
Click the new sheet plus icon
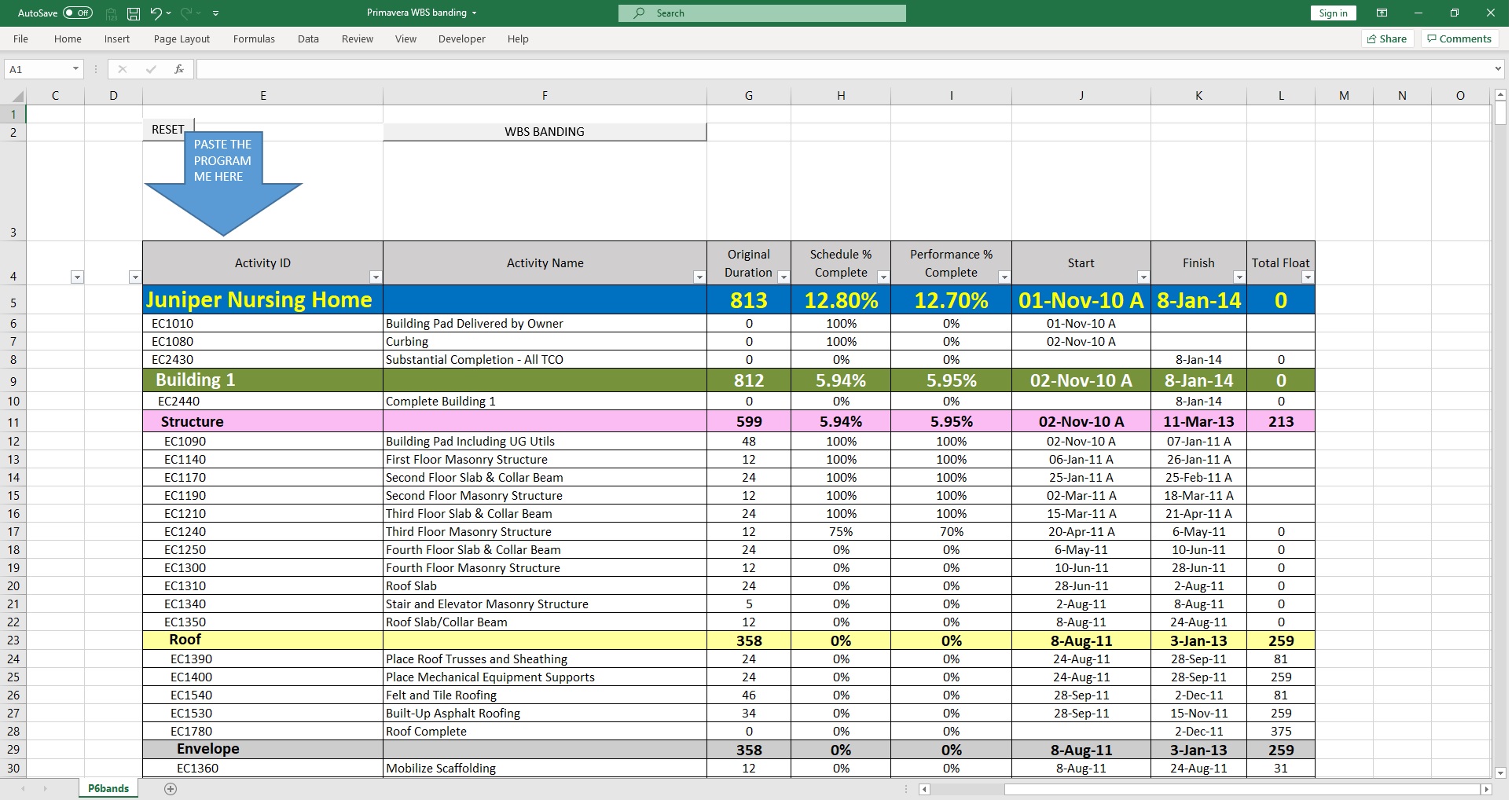(x=171, y=789)
